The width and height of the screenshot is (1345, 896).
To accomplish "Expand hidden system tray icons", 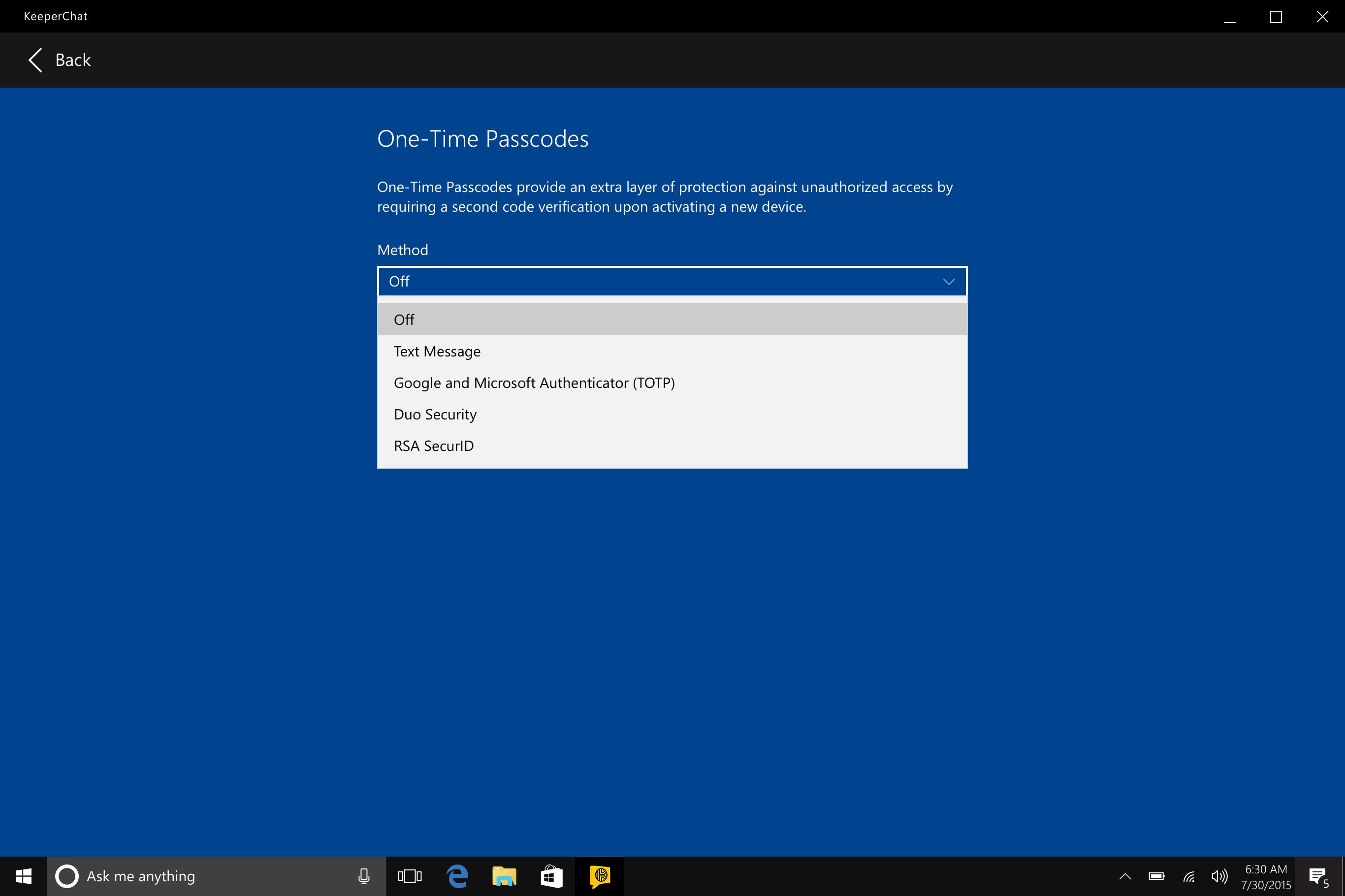I will [x=1124, y=875].
